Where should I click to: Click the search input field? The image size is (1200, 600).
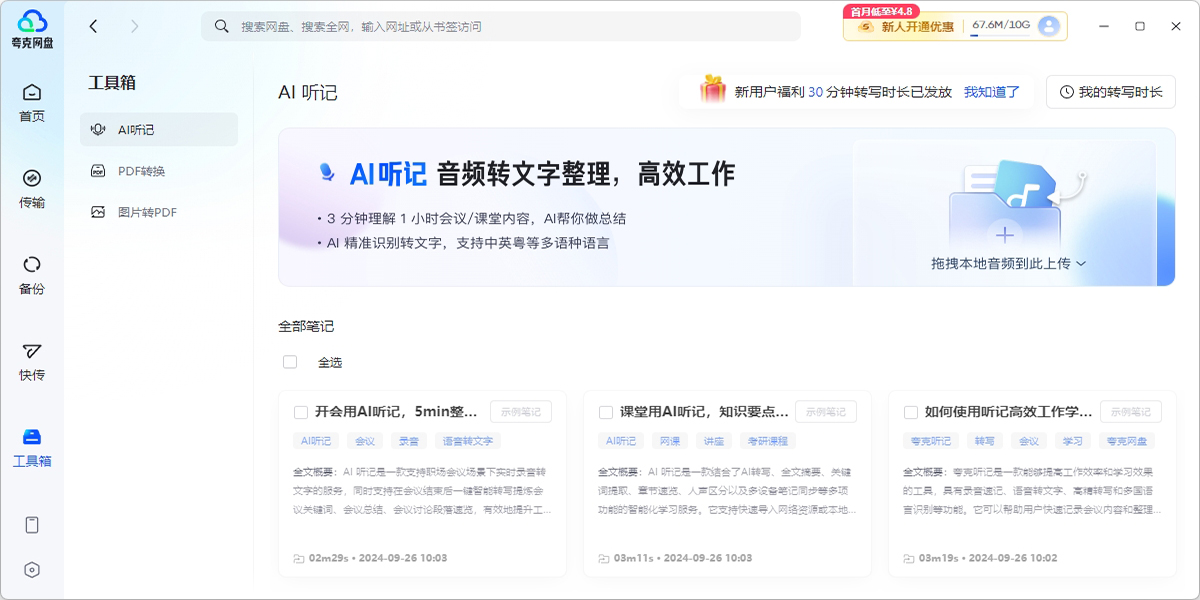(x=501, y=26)
